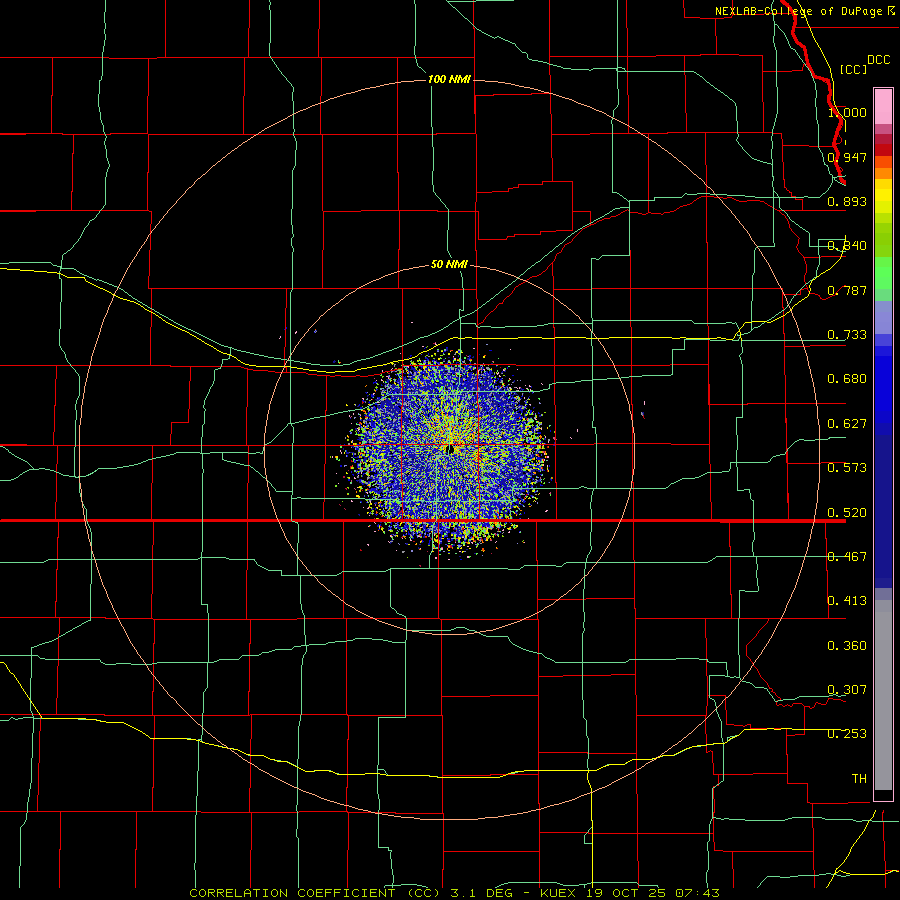Pick the gray swatch in the lower legend

883,695
